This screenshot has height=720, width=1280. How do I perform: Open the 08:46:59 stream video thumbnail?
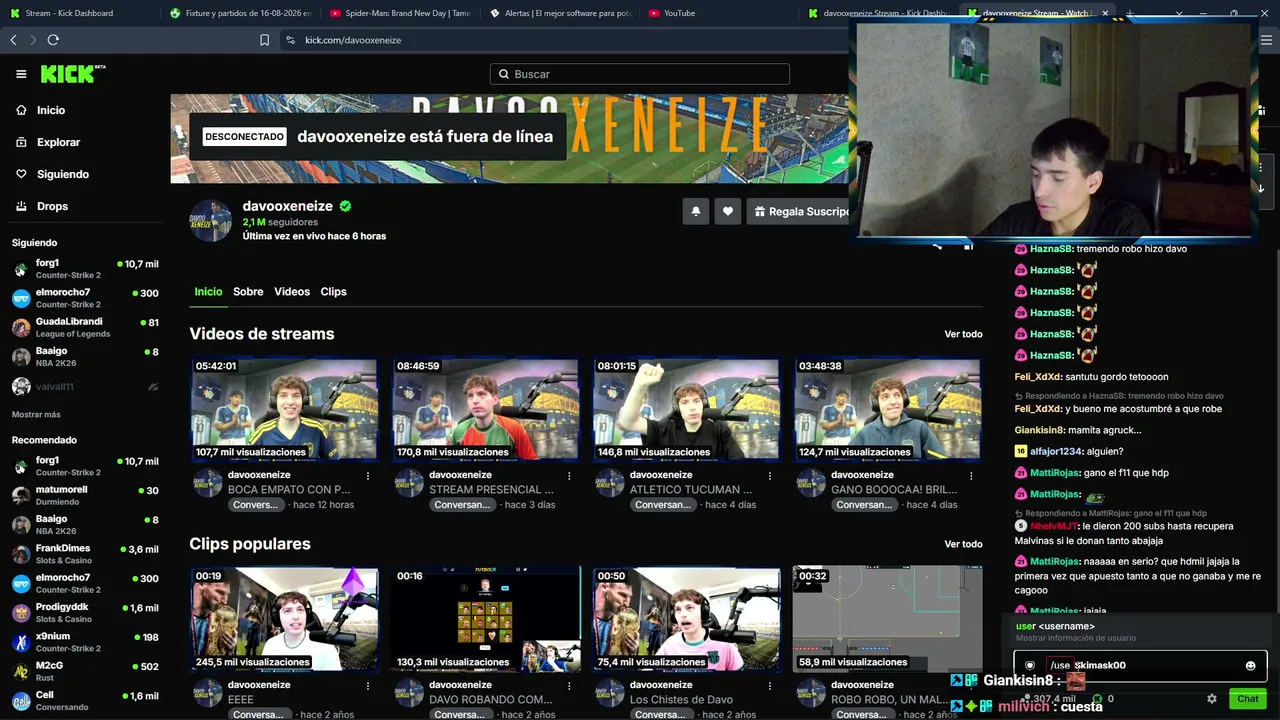[x=486, y=409]
